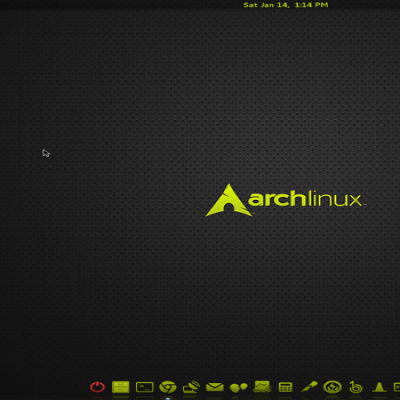The image size is (400, 400).
Task: Open the system monitor chart icon
Action: click(262, 387)
